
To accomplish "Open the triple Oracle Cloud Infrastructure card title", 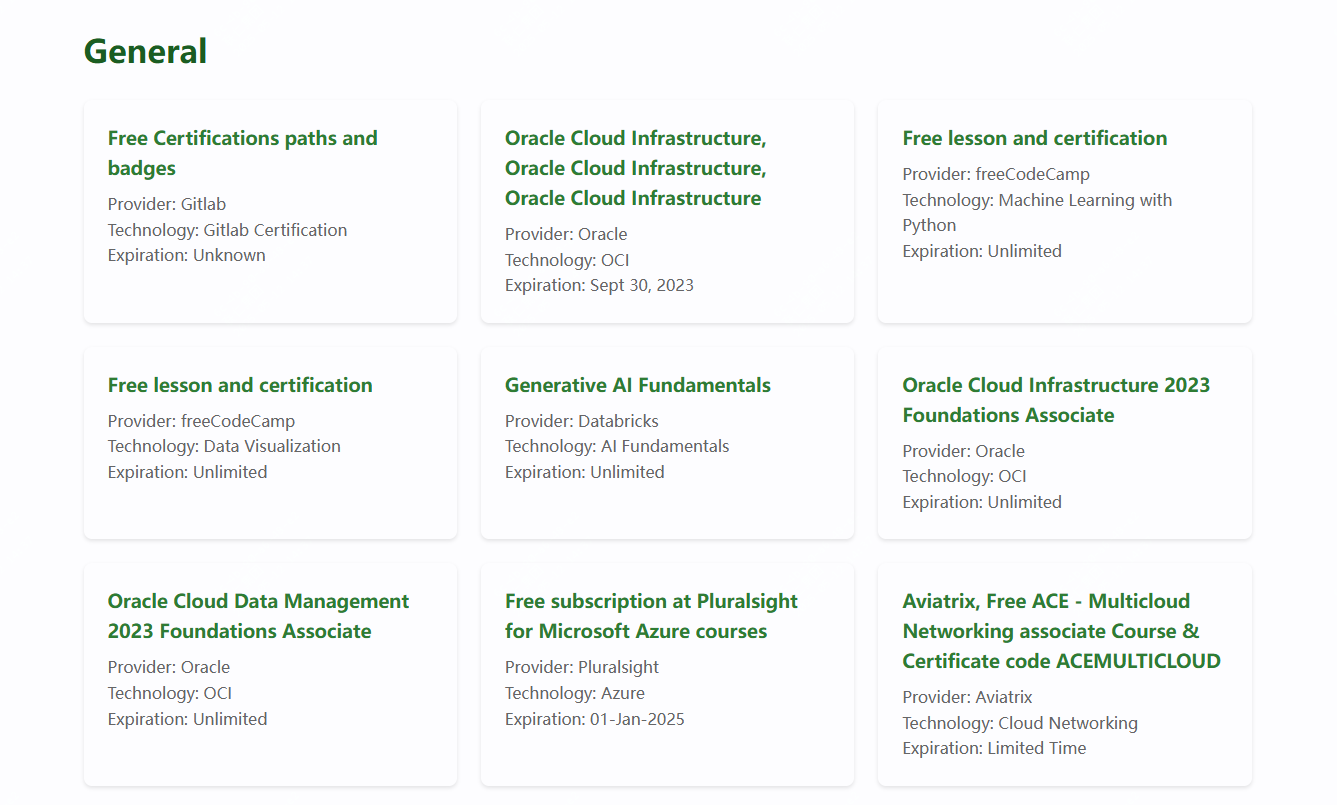I will (635, 168).
